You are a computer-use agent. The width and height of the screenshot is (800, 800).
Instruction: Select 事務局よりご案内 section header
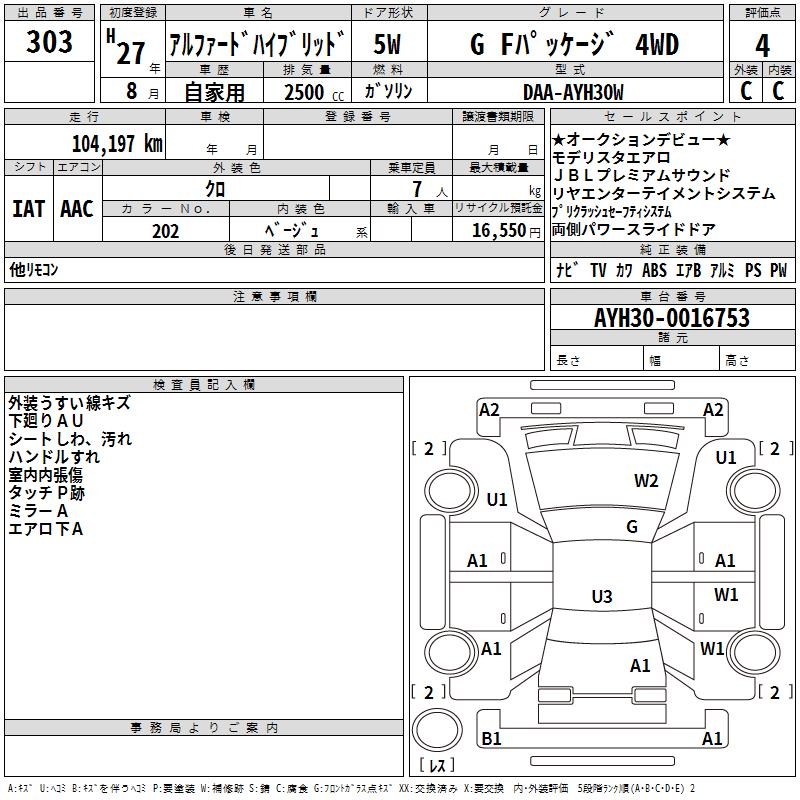coord(204,728)
